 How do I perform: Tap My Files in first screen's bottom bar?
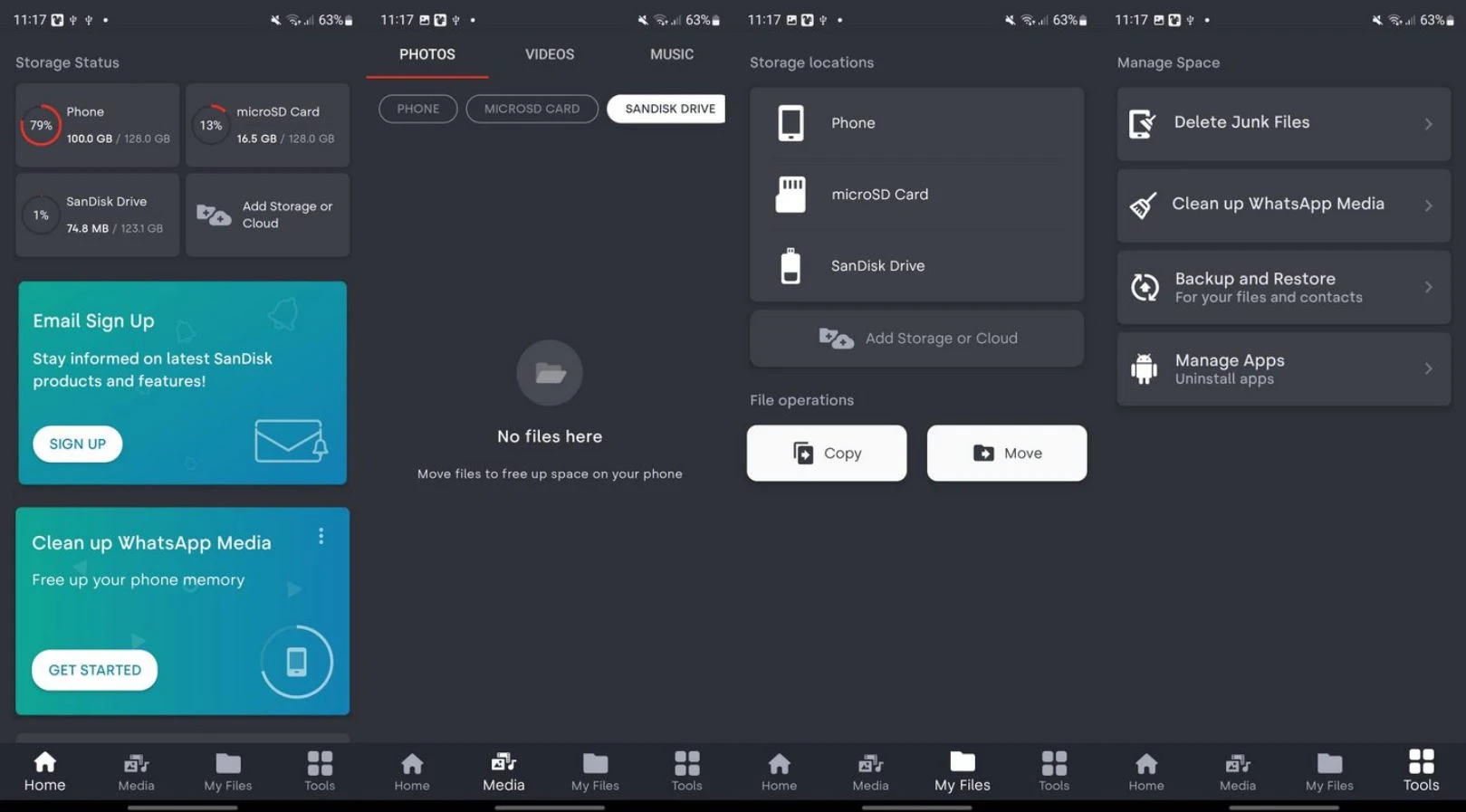click(x=228, y=772)
